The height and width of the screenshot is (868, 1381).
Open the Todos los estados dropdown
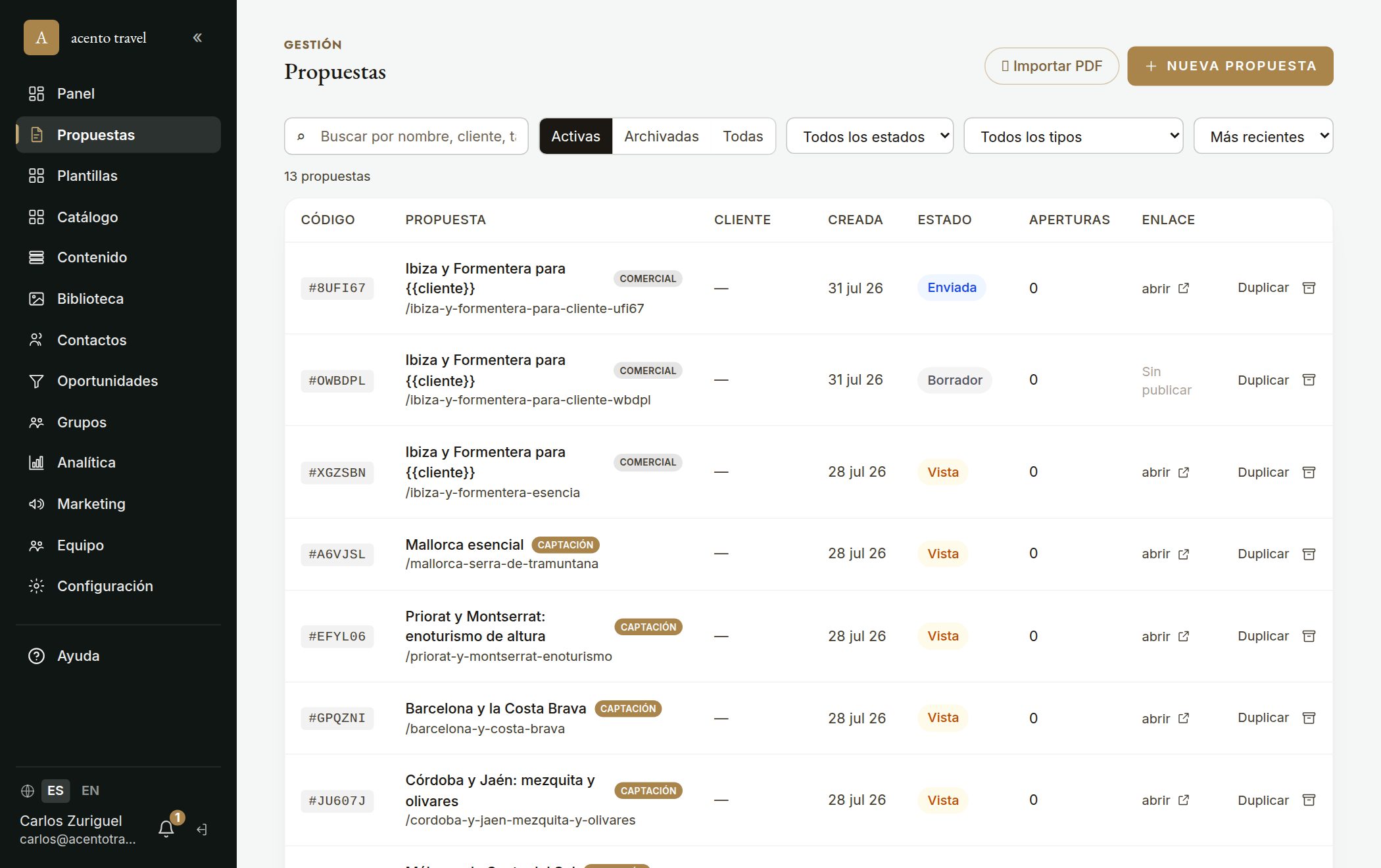click(x=869, y=136)
